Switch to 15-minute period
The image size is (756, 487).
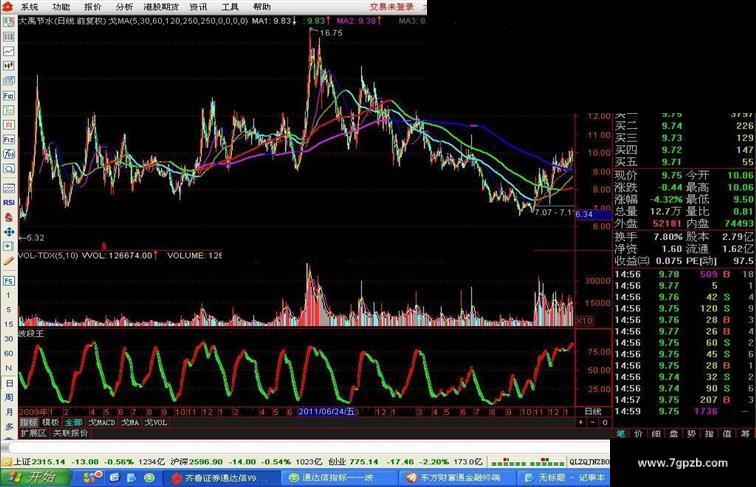click(x=9, y=324)
